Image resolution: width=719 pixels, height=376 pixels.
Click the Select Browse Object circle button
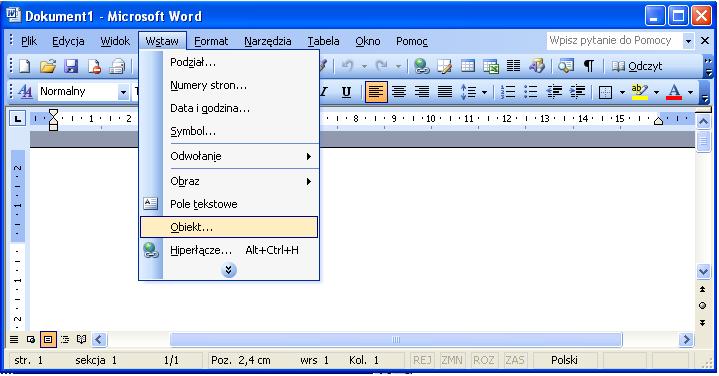coord(702,306)
